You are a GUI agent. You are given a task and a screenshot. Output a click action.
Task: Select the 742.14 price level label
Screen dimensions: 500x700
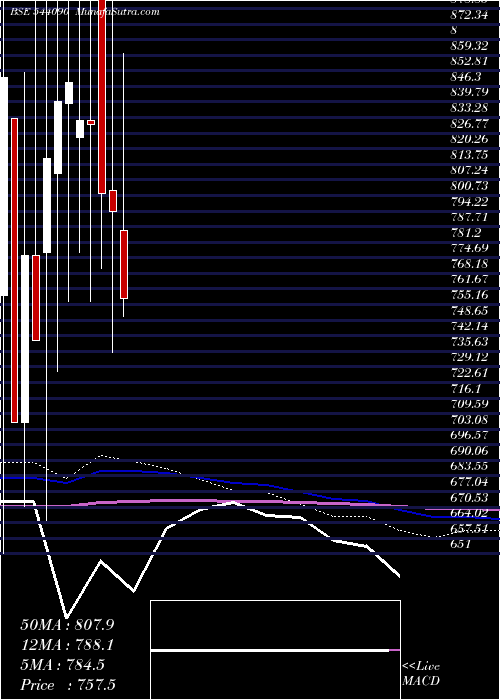(x=468, y=326)
